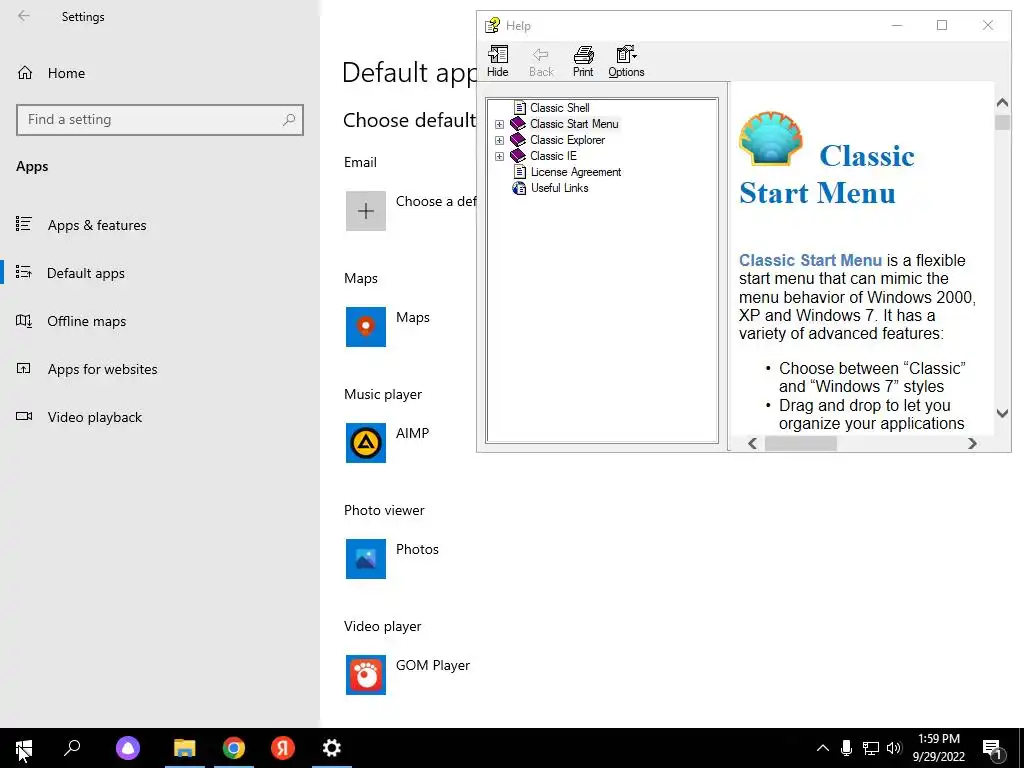
Task: Open Google Chrome from taskbar
Action: [234, 748]
